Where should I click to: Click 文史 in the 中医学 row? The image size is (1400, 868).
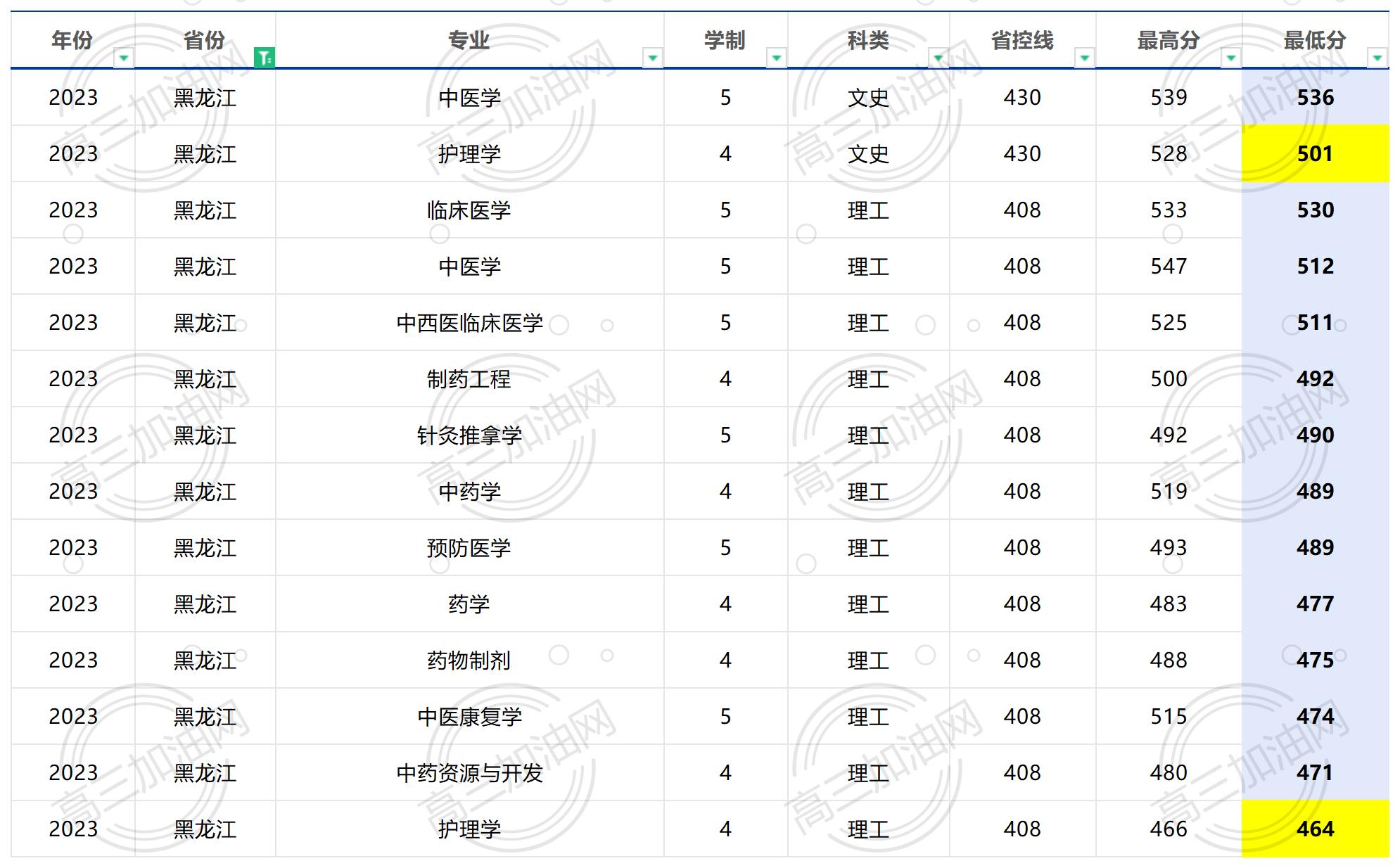869,97
